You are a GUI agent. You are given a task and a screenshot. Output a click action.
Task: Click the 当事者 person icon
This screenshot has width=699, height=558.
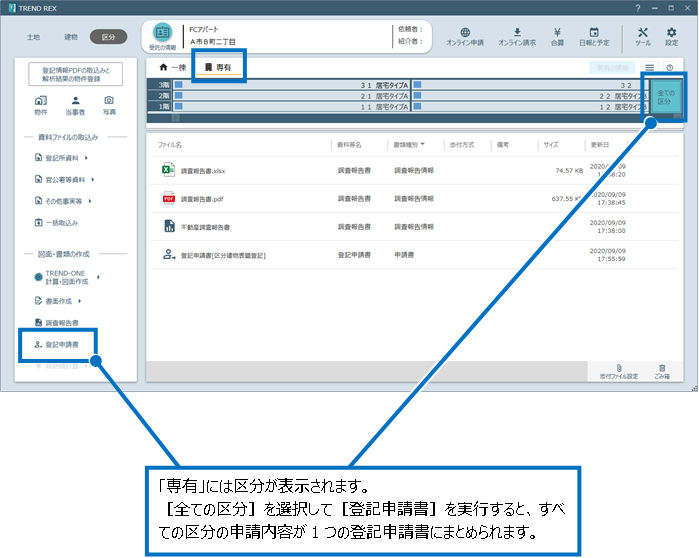75,101
